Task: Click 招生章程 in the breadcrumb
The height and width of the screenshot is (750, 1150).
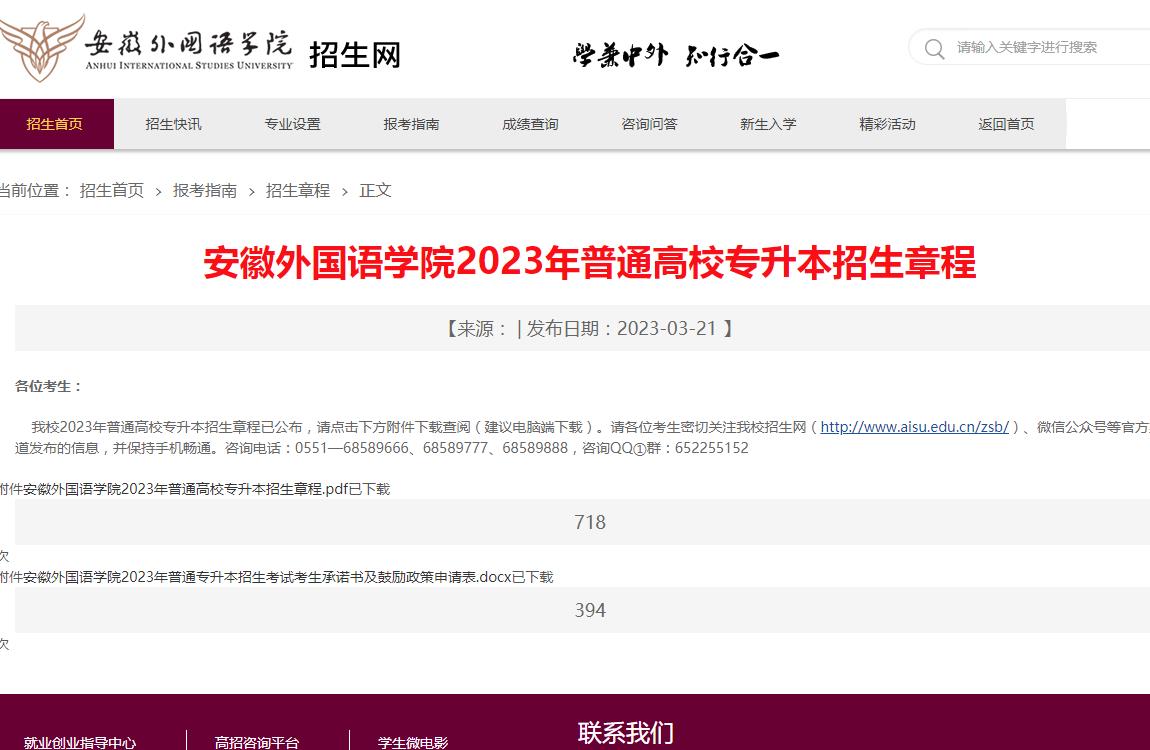Action: (298, 191)
